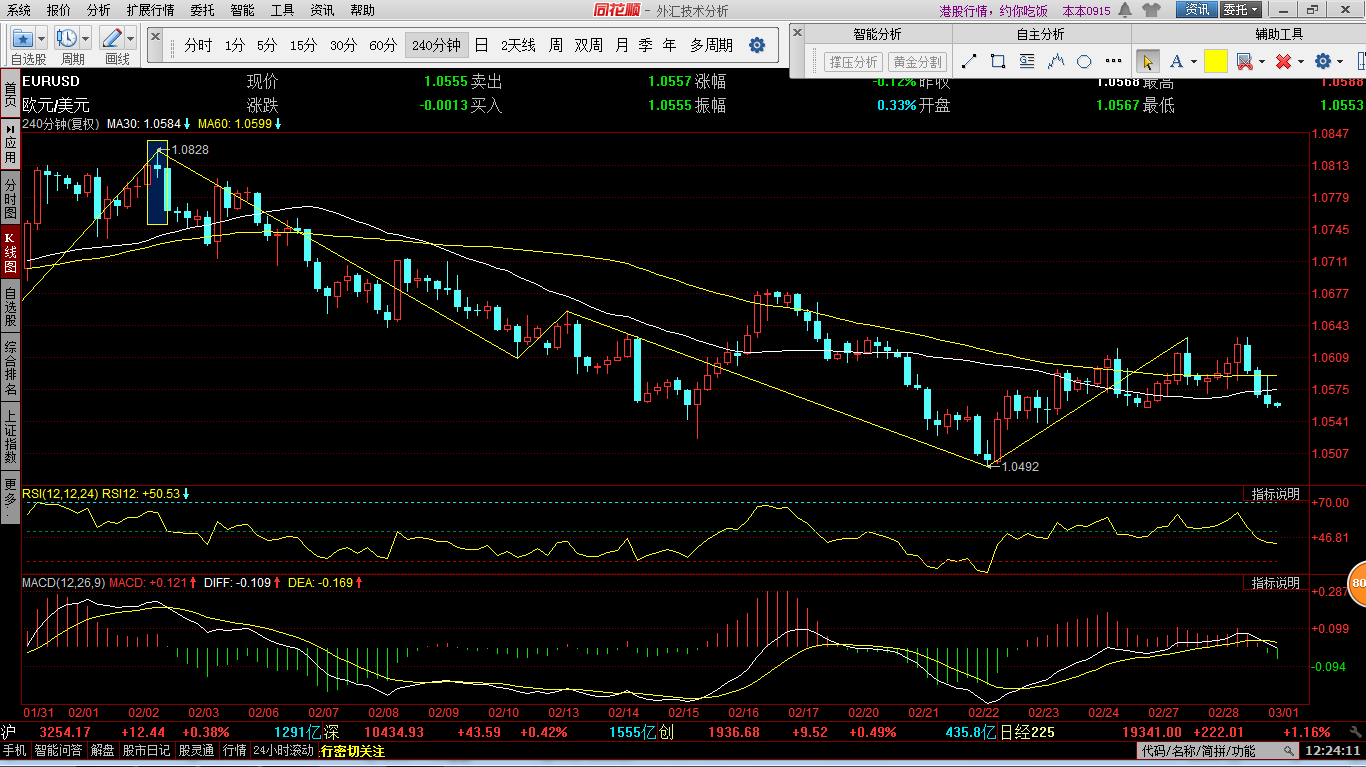Open the blue gear in 辅助工具

(x=1323, y=61)
